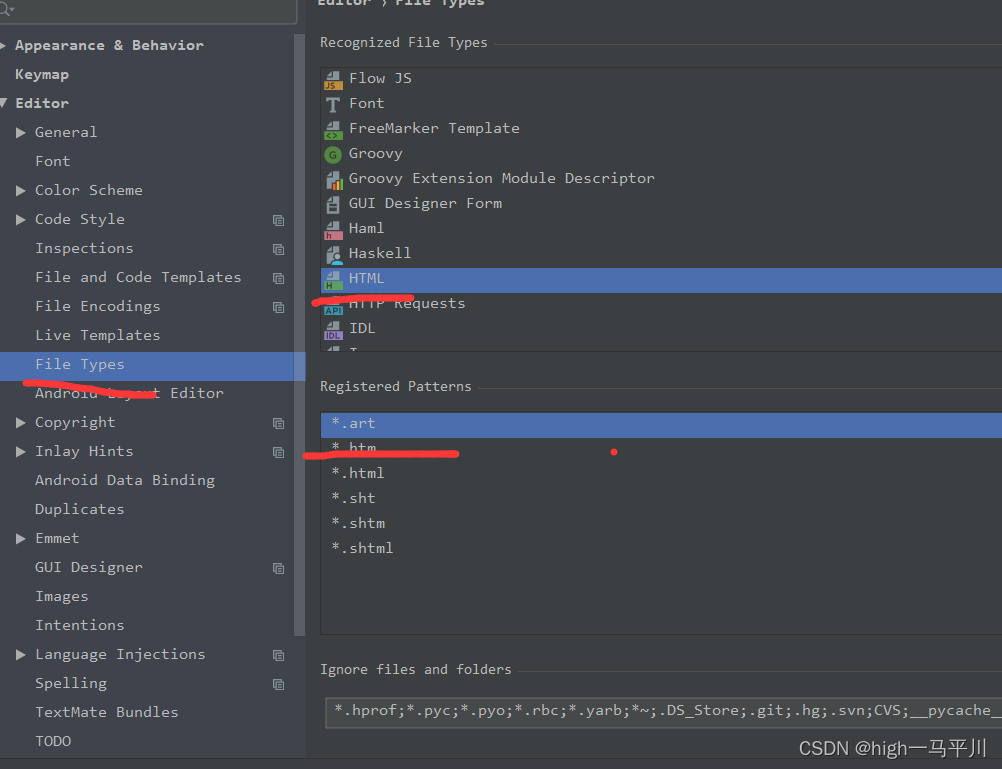
Task: Select the *.html registered pattern
Action: pos(661,473)
